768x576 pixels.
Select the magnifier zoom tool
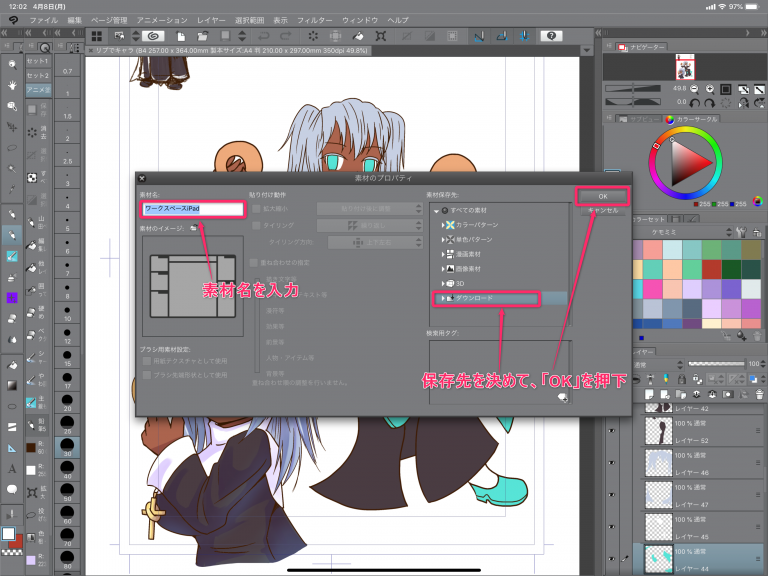[x=12, y=64]
